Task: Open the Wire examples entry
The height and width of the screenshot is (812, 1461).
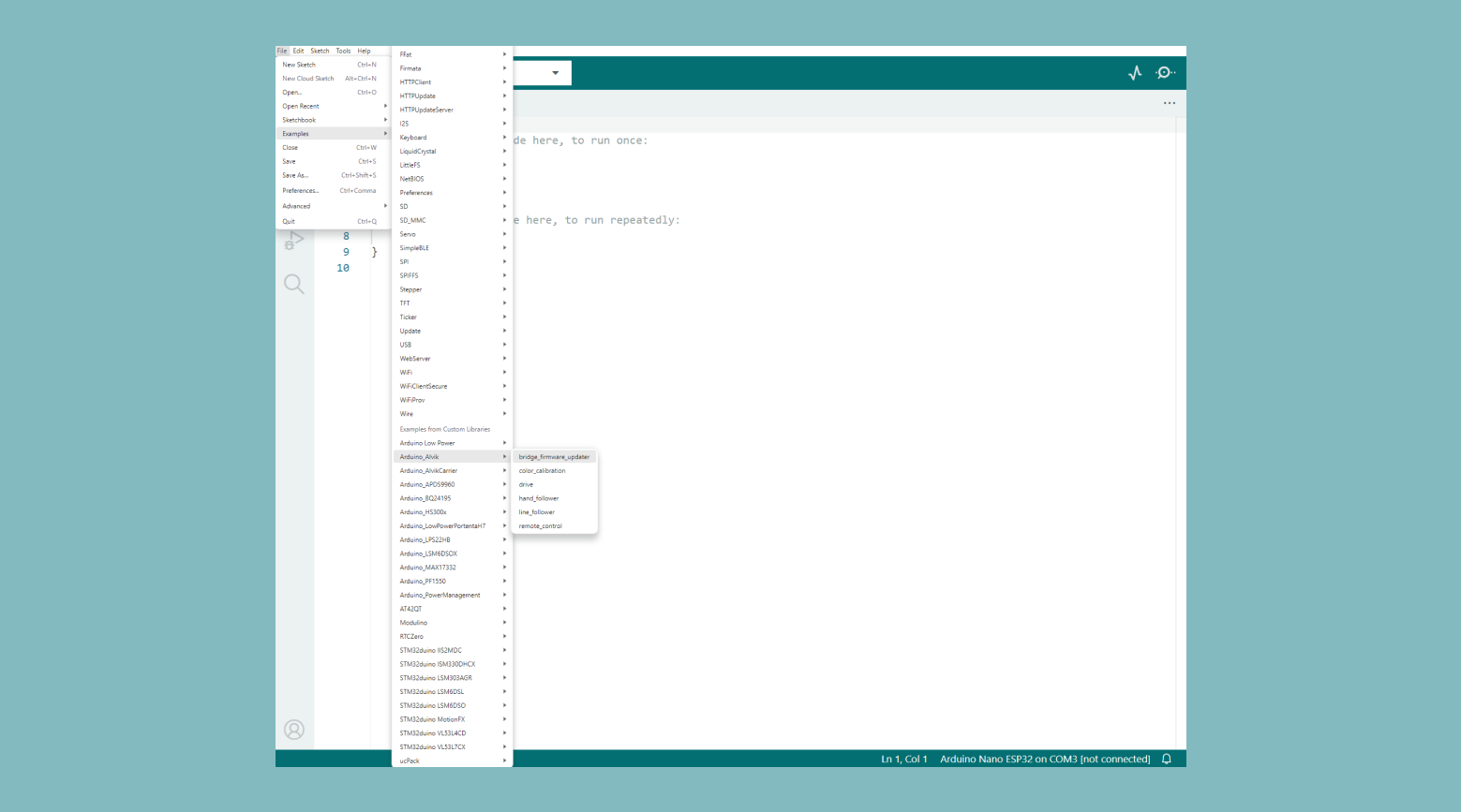Action: tap(452, 414)
